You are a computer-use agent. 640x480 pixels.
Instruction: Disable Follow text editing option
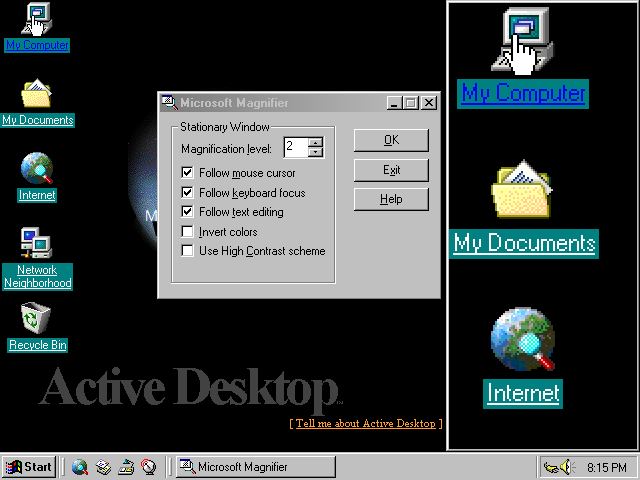click(187, 212)
